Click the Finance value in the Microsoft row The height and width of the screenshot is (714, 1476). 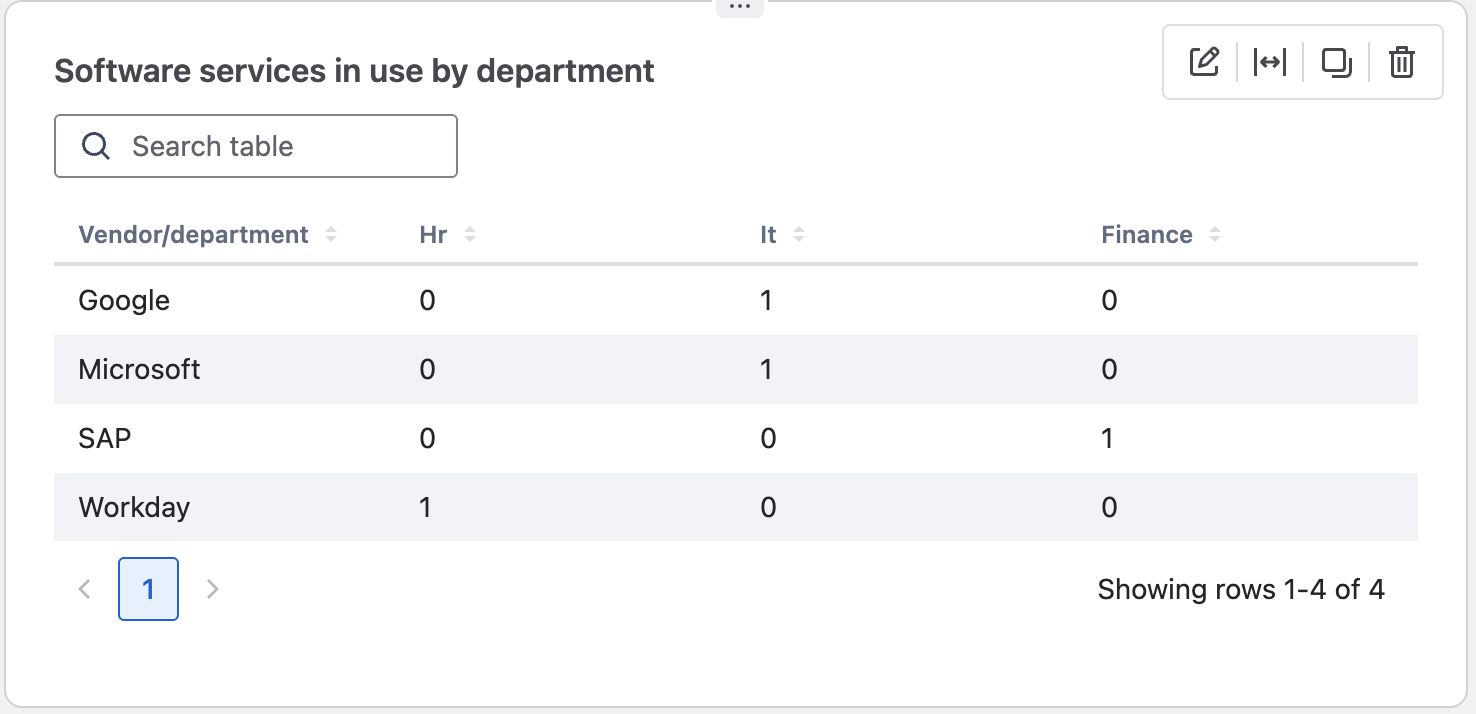click(1109, 370)
